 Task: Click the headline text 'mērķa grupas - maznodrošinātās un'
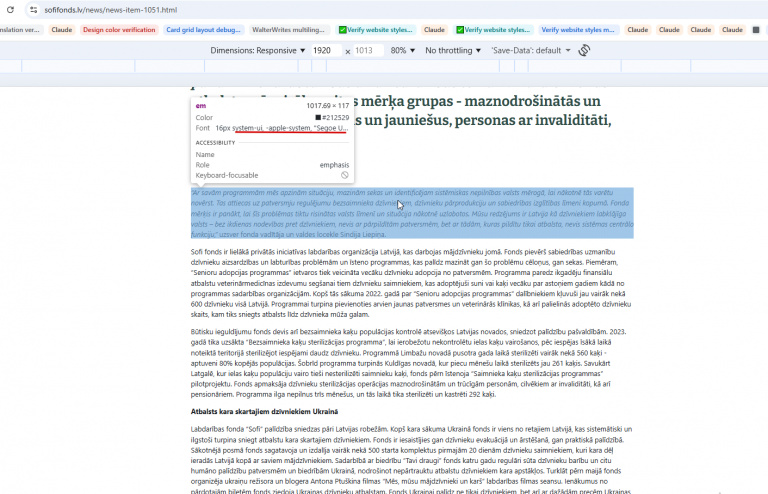click(x=478, y=101)
